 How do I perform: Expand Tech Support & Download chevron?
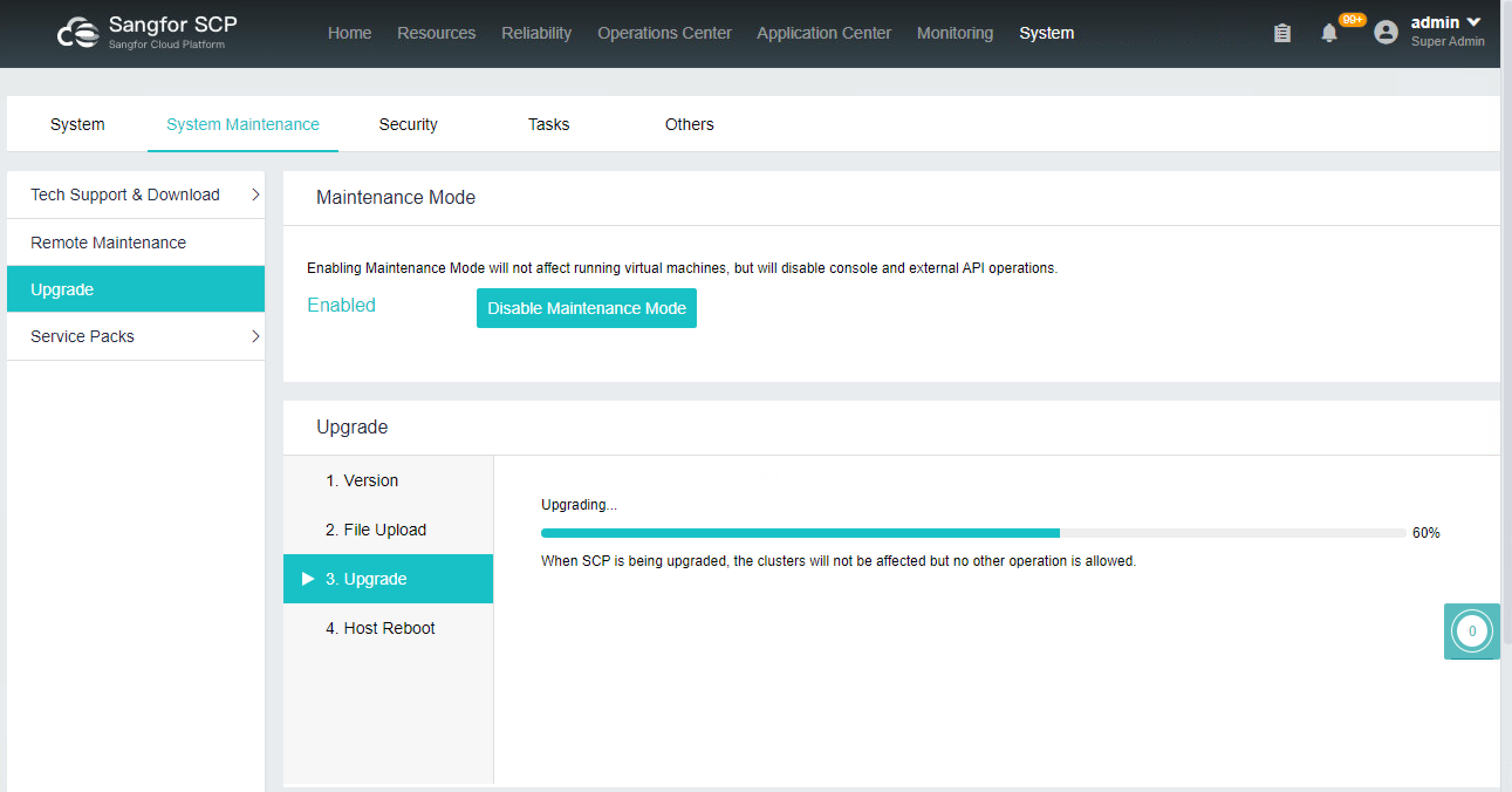(x=255, y=194)
